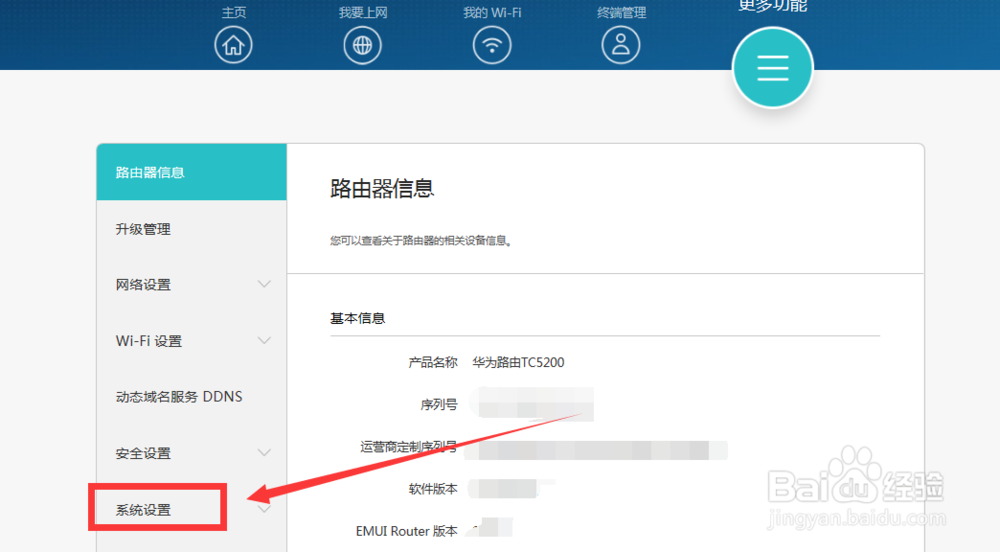Viewport: 1000px width, 552px height.
Task: Click the globe Internet access icon
Action: (x=362, y=45)
